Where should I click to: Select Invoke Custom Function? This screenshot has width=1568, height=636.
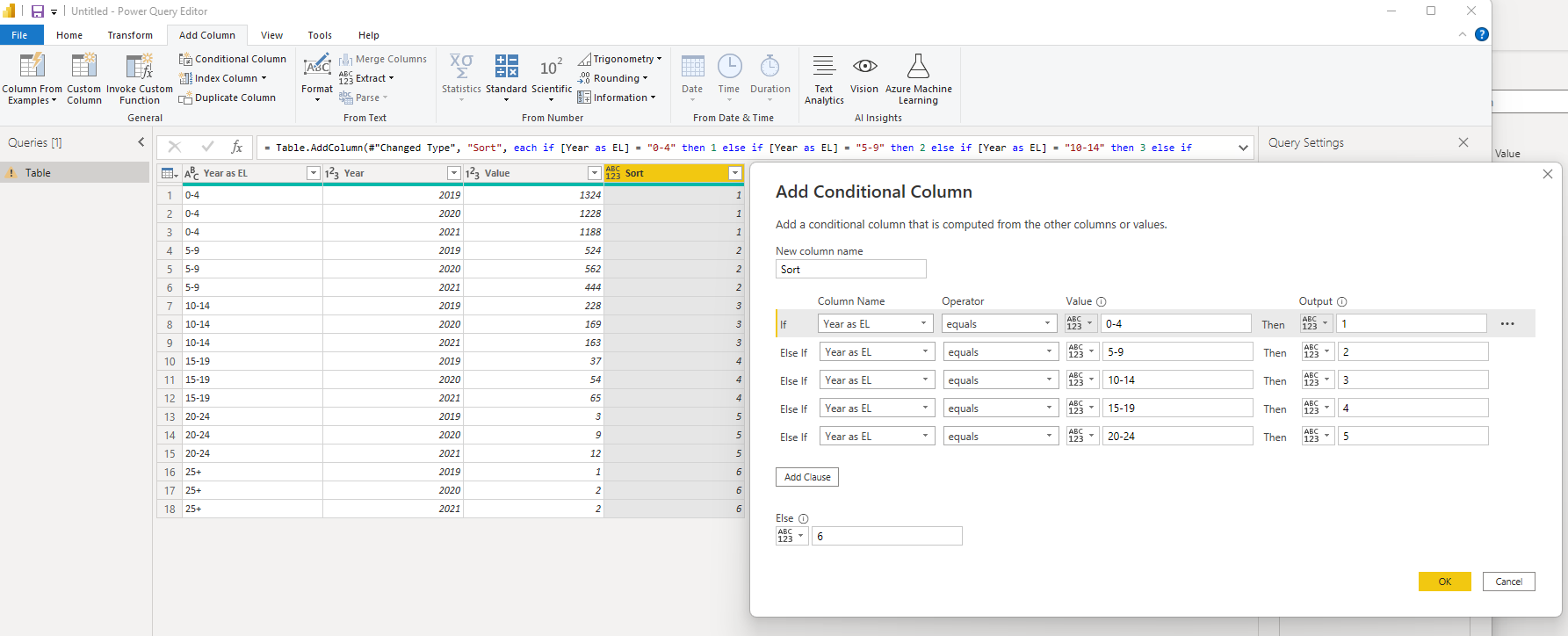point(140,78)
